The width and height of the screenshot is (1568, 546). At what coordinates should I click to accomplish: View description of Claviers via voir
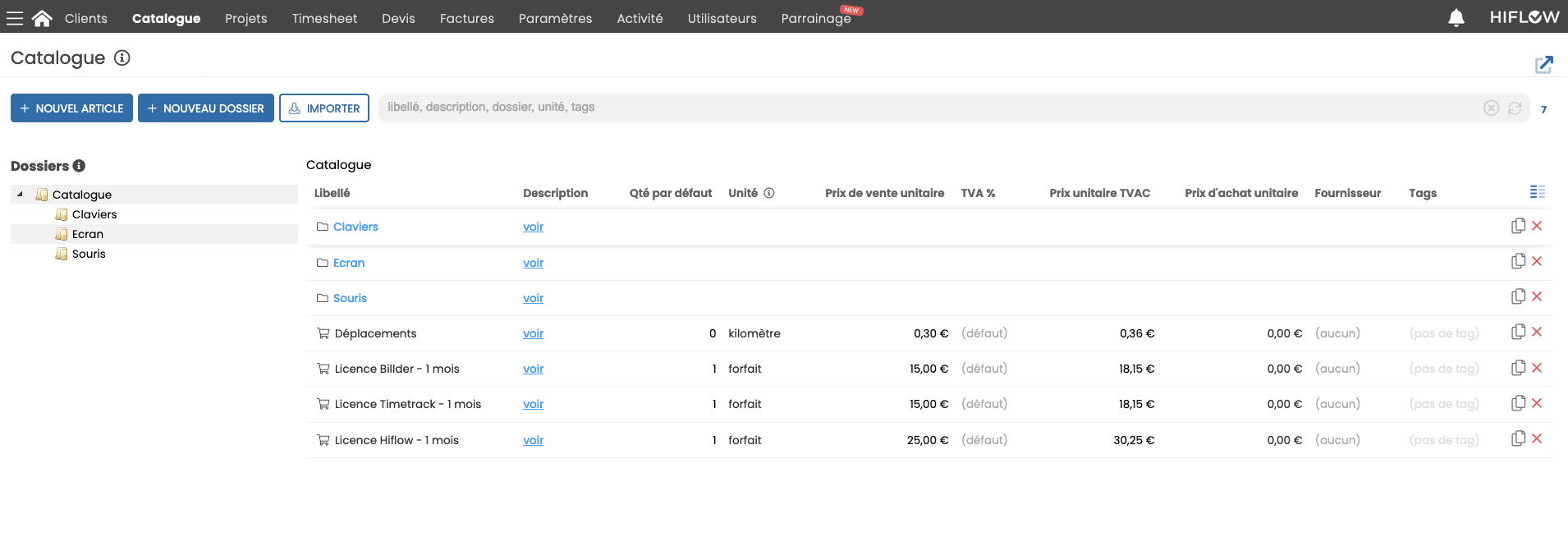point(534,227)
